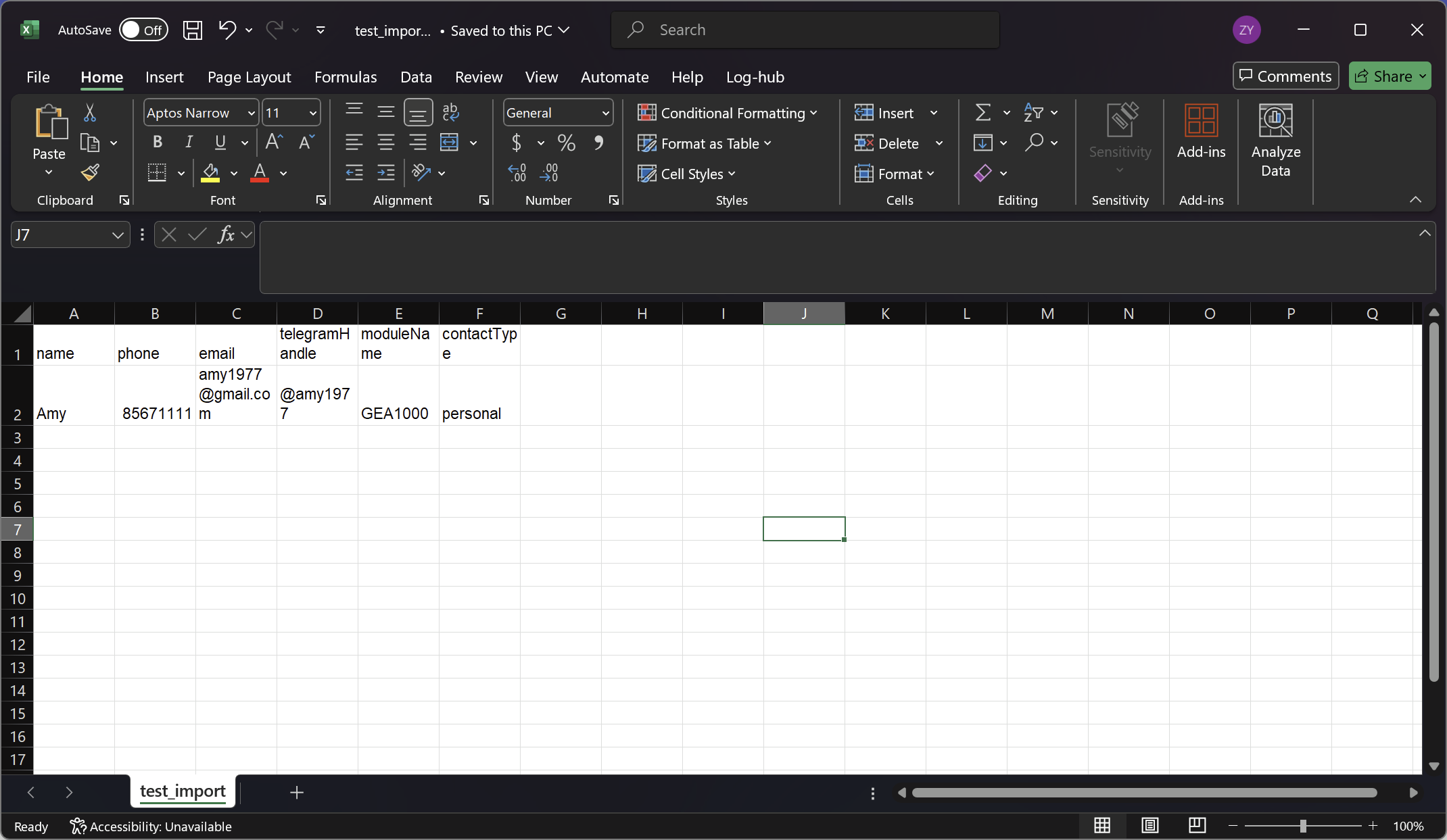Screen dimensions: 1447x840
Task: Click the Search box in title bar
Action: 805,30
